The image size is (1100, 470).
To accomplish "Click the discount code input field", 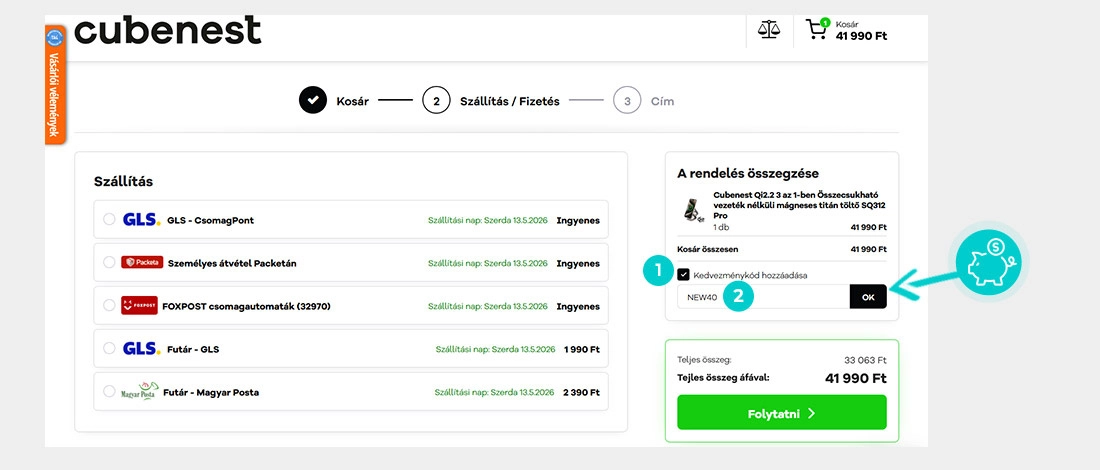I will point(763,297).
